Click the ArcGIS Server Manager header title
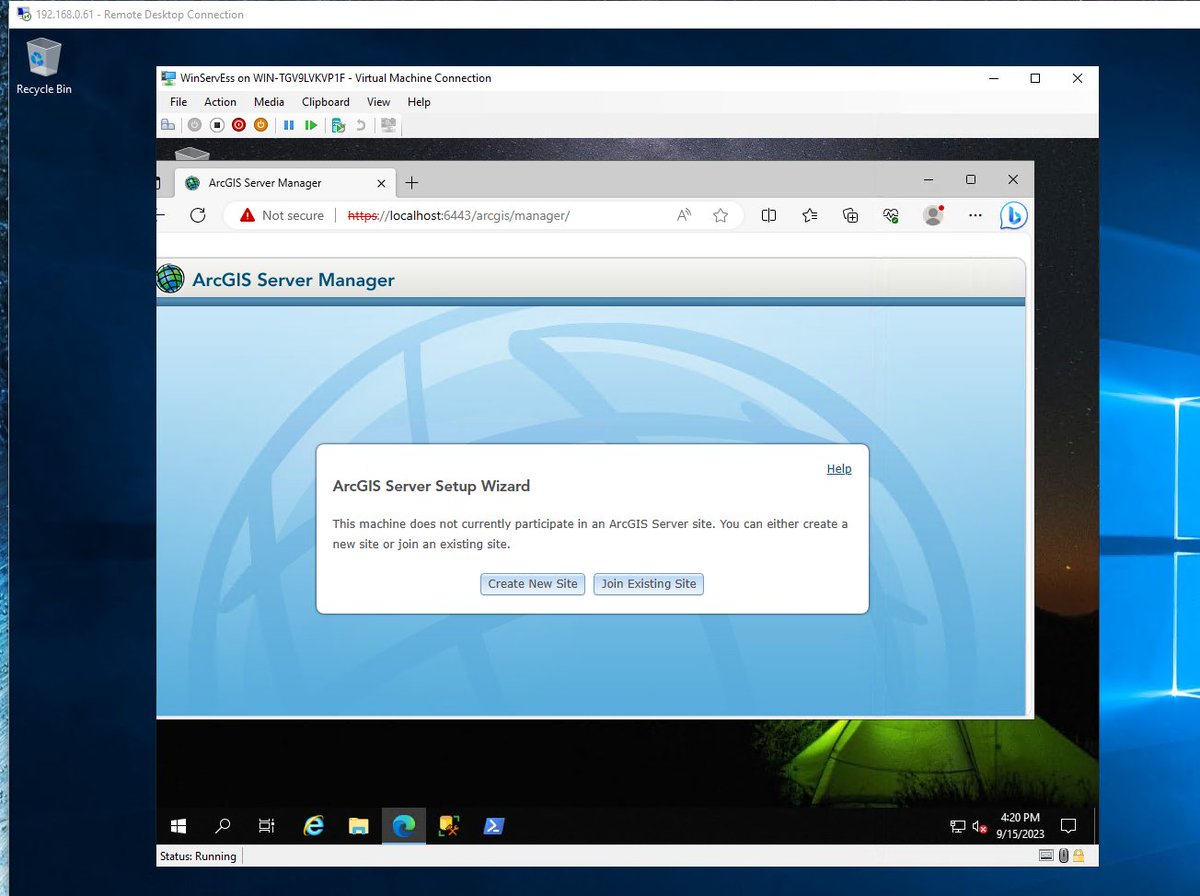This screenshot has height=896, width=1200. point(293,280)
